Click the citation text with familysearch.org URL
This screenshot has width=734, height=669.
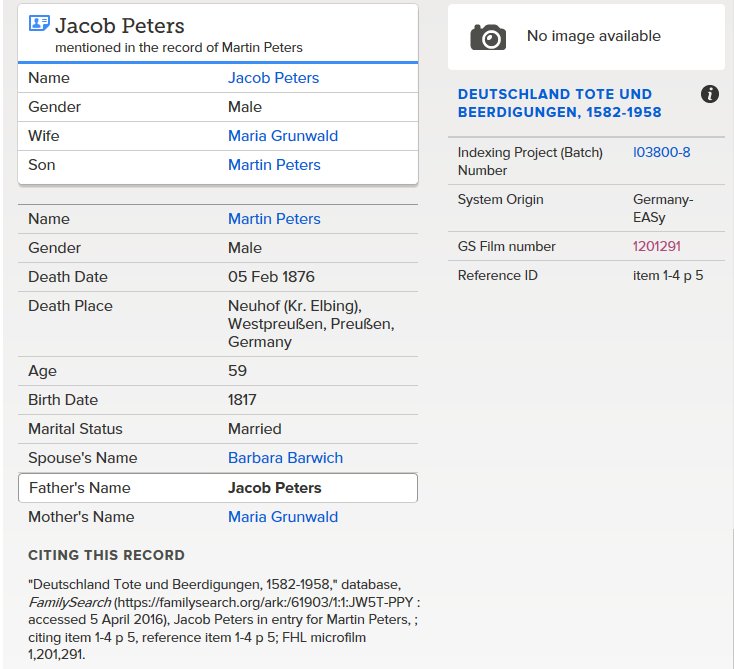coord(224,619)
